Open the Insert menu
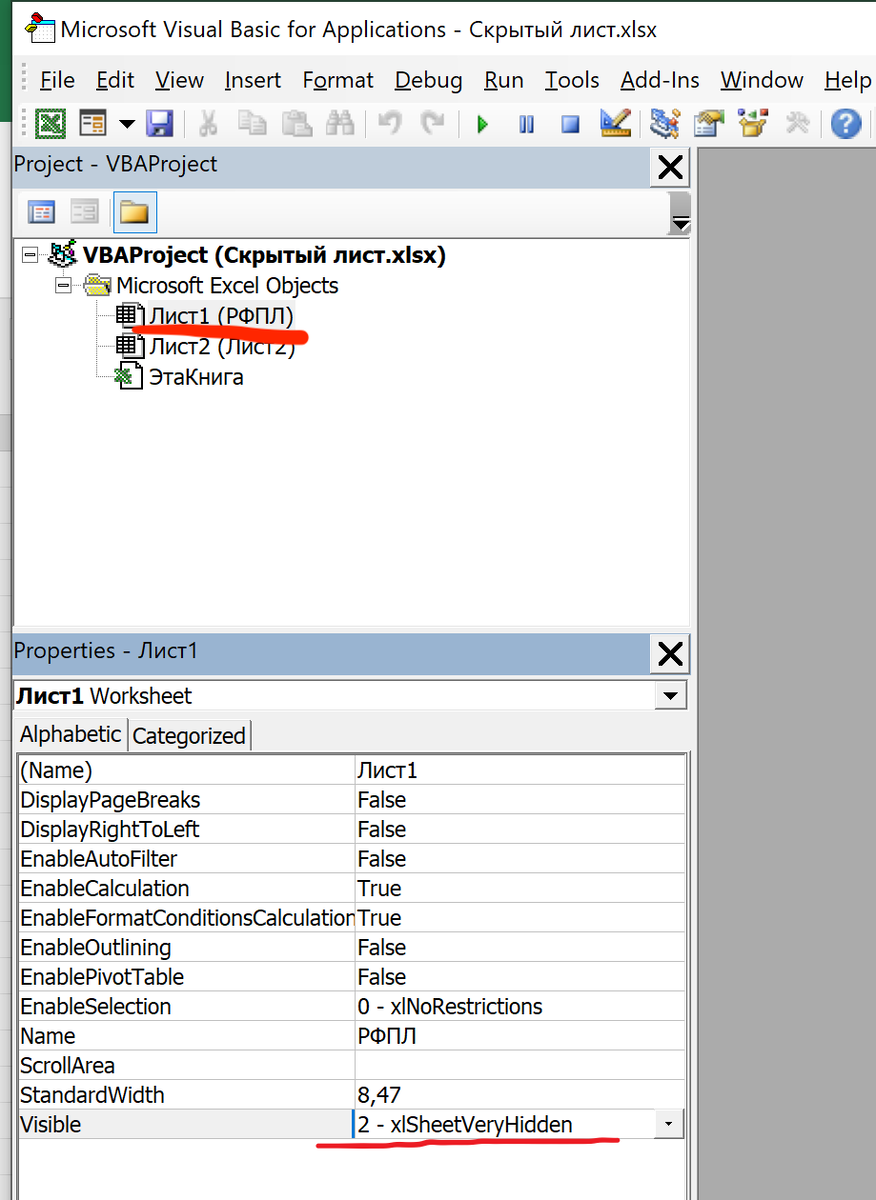The image size is (876, 1200). tap(253, 80)
